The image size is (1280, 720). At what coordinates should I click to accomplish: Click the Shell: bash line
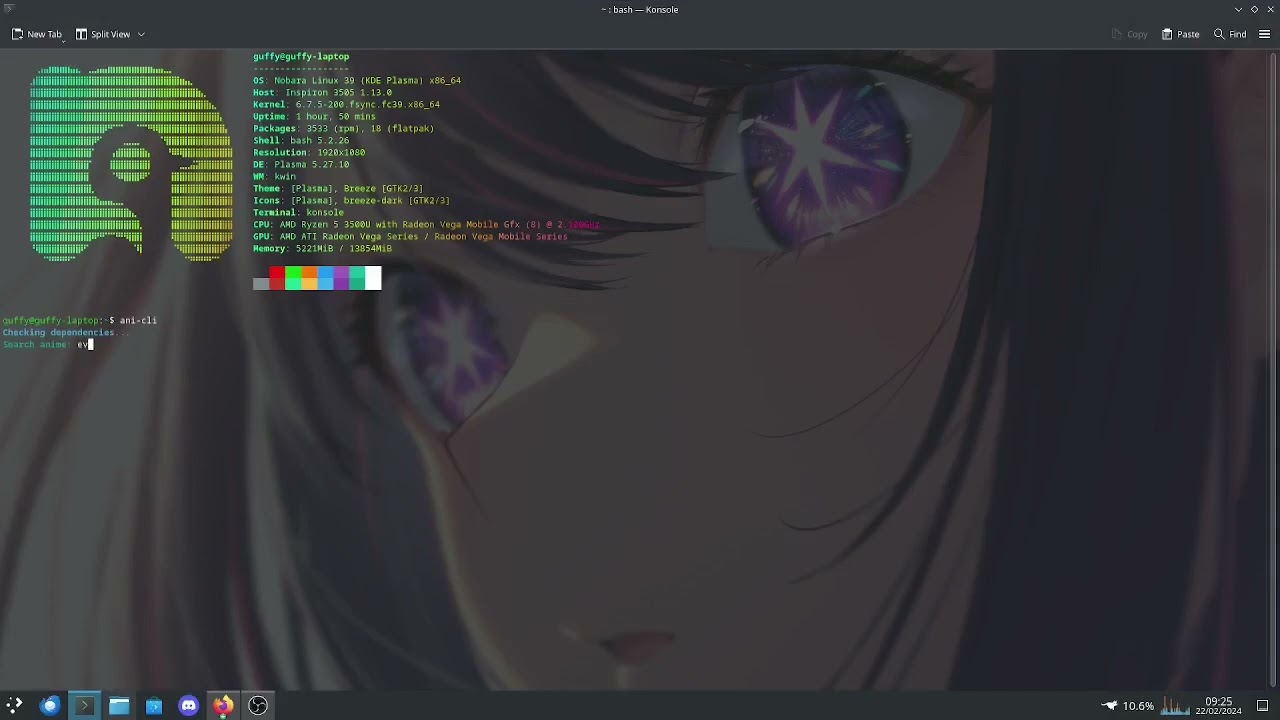tap(301, 141)
